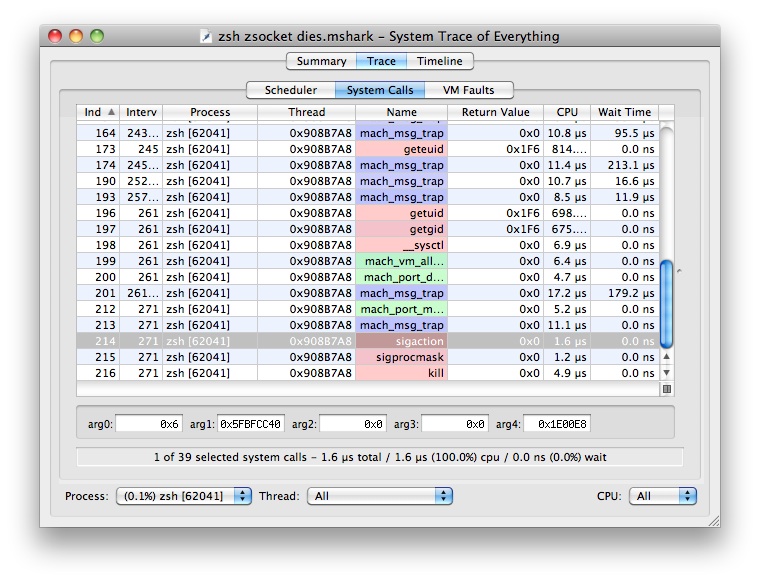Minimize the window with the yellow button
760x582 pixels.
coord(76,36)
